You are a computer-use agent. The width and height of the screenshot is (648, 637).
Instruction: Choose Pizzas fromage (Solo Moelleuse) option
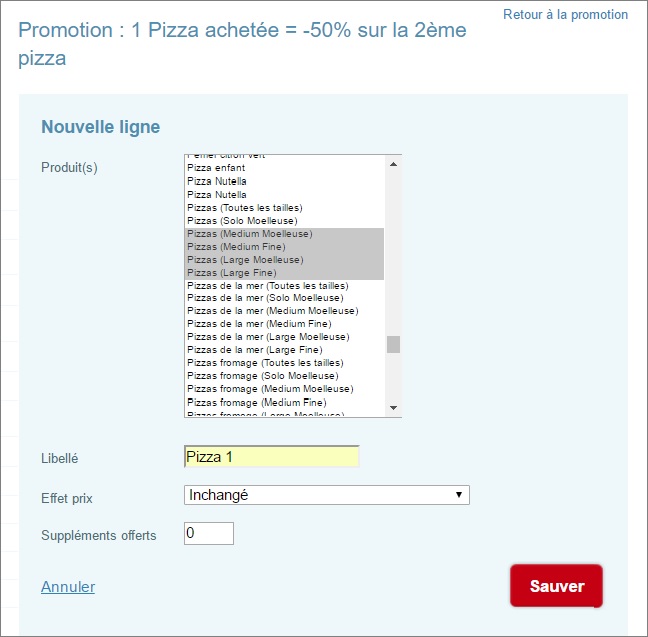[263, 376]
